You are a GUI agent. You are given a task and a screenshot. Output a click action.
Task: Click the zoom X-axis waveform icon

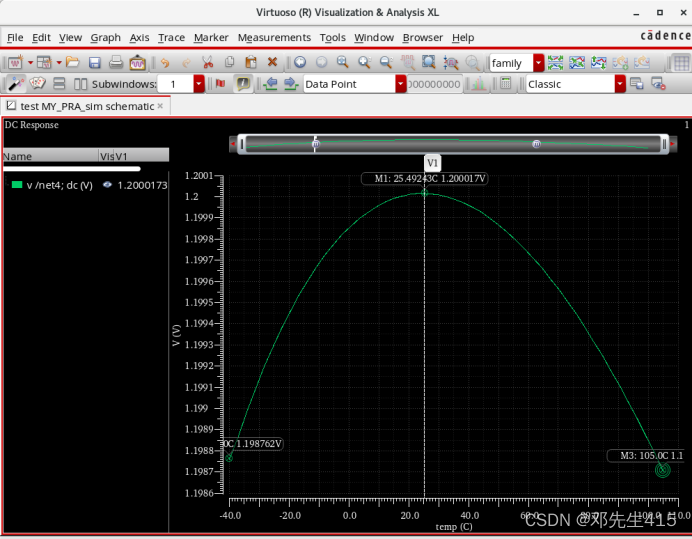pyautogui.click(x=451, y=63)
